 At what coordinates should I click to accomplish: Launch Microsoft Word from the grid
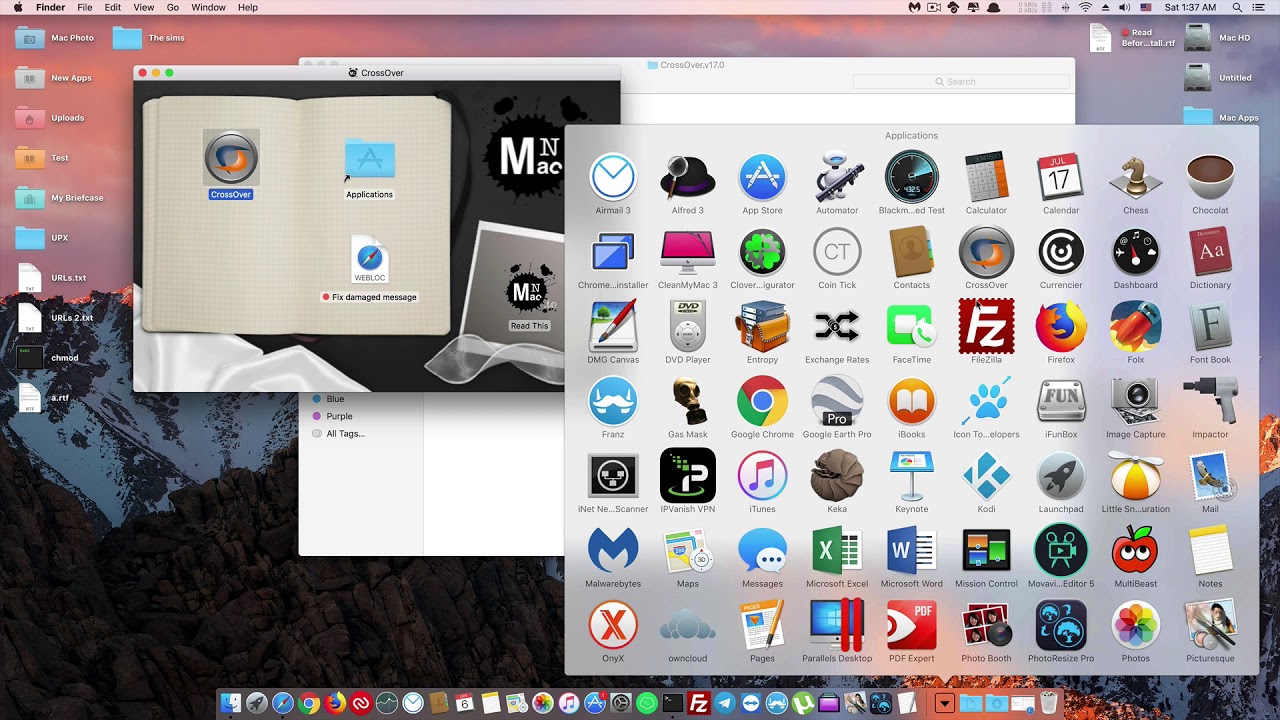coord(911,551)
